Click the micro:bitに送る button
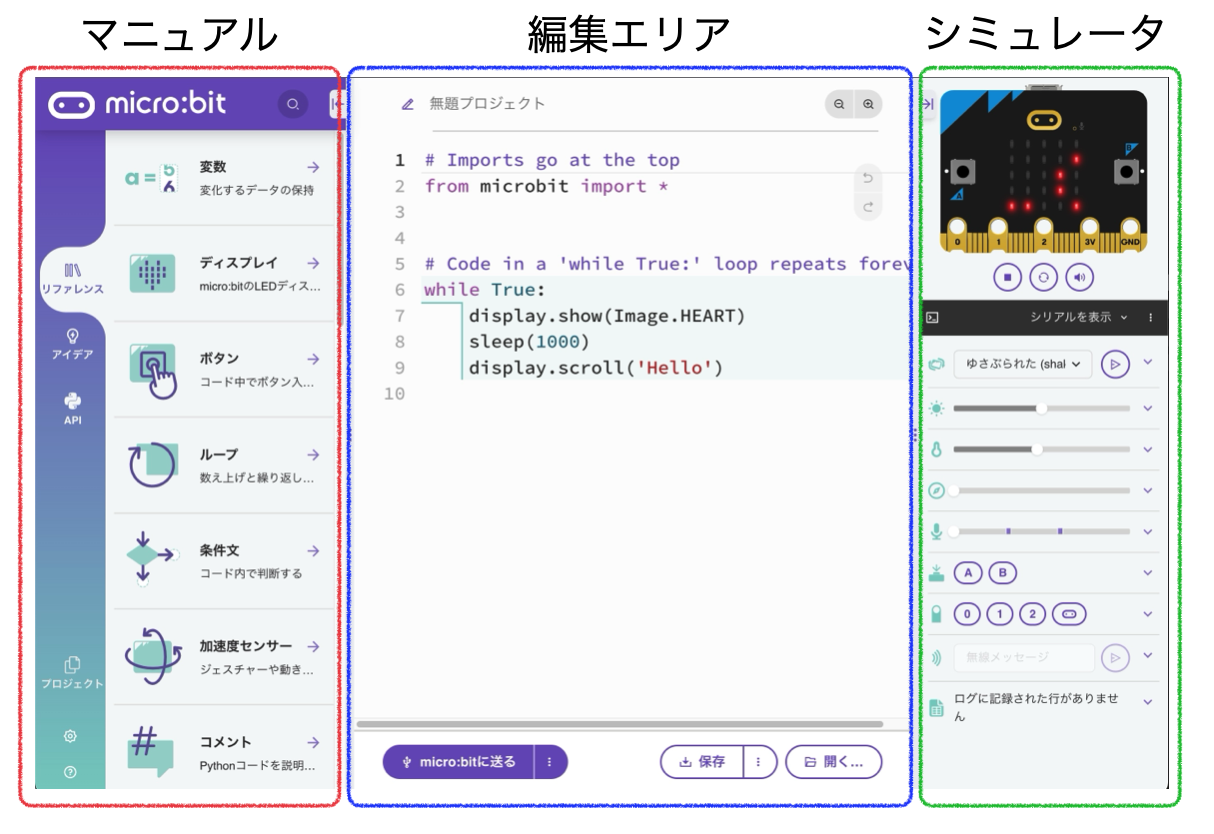Screen dimensions: 1214x834 (460, 761)
